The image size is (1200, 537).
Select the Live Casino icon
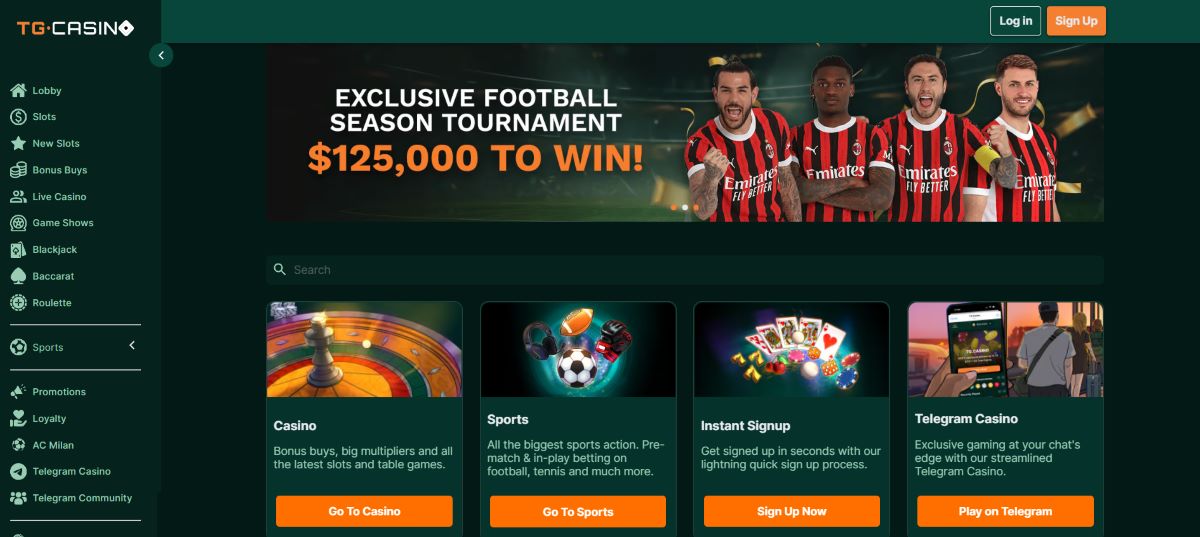[18, 197]
